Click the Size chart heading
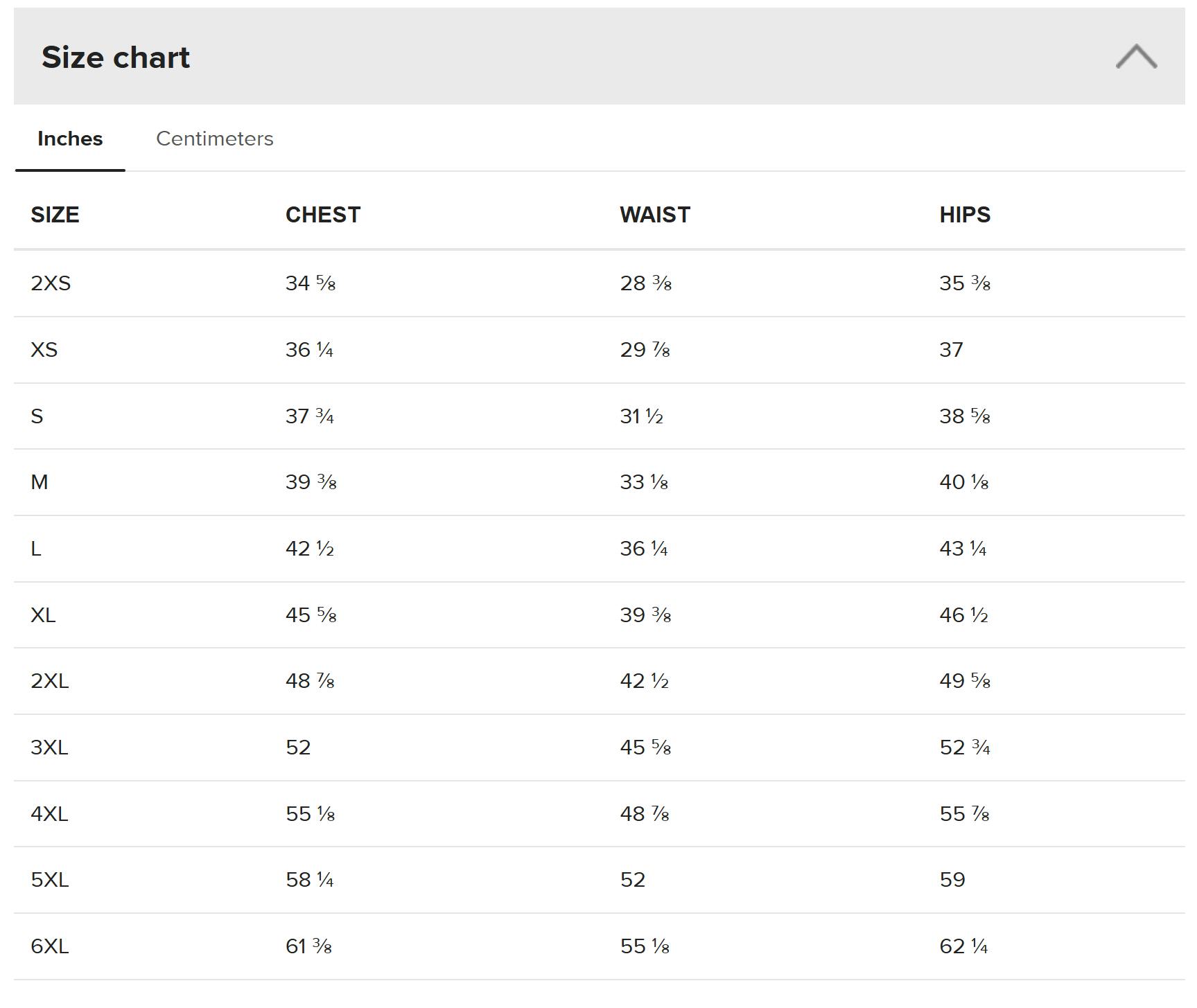Screen dimensions: 1197x1008 [116, 58]
